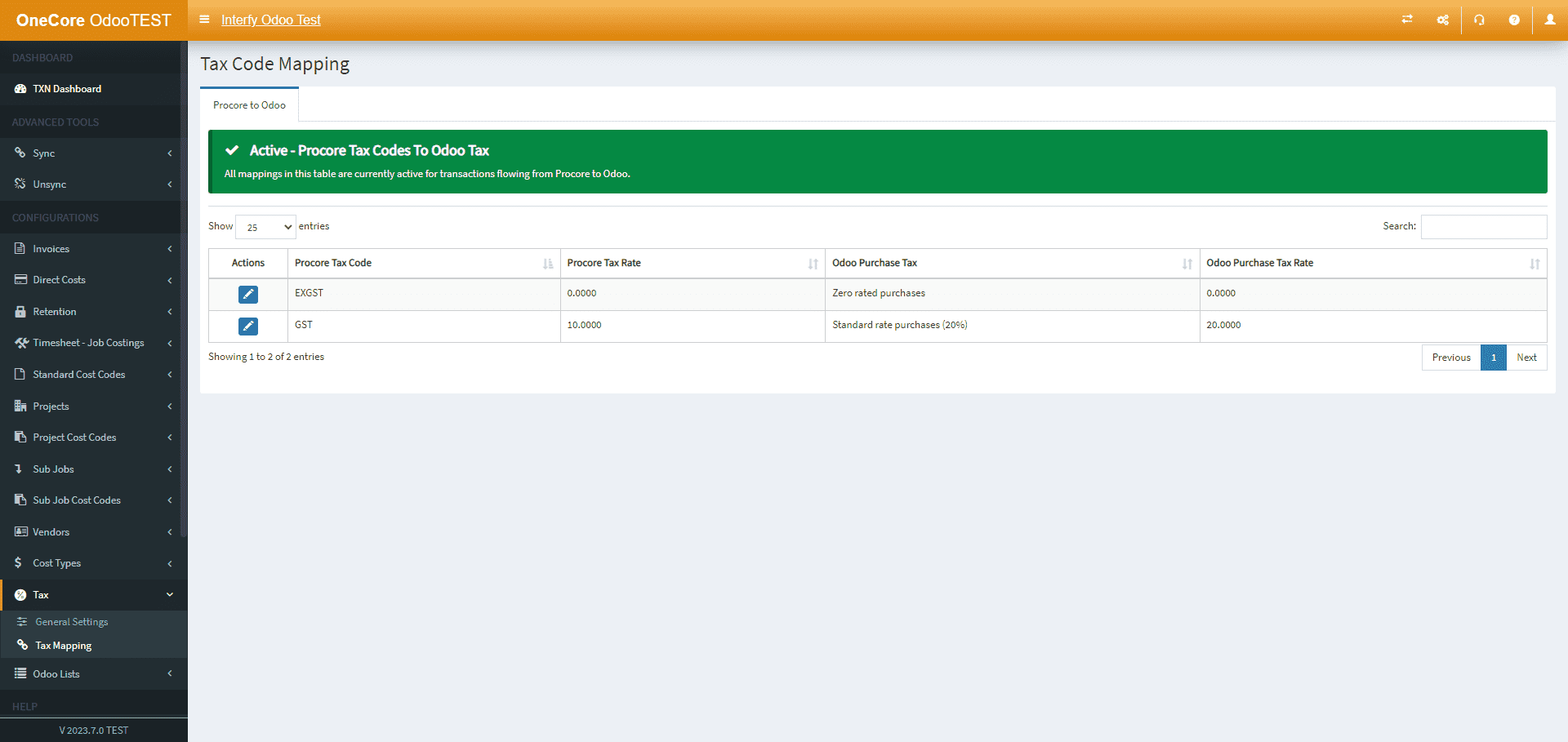The width and height of the screenshot is (1568, 742).
Task: Click the hamburger menu toggle icon
Action: click(x=204, y=20)
